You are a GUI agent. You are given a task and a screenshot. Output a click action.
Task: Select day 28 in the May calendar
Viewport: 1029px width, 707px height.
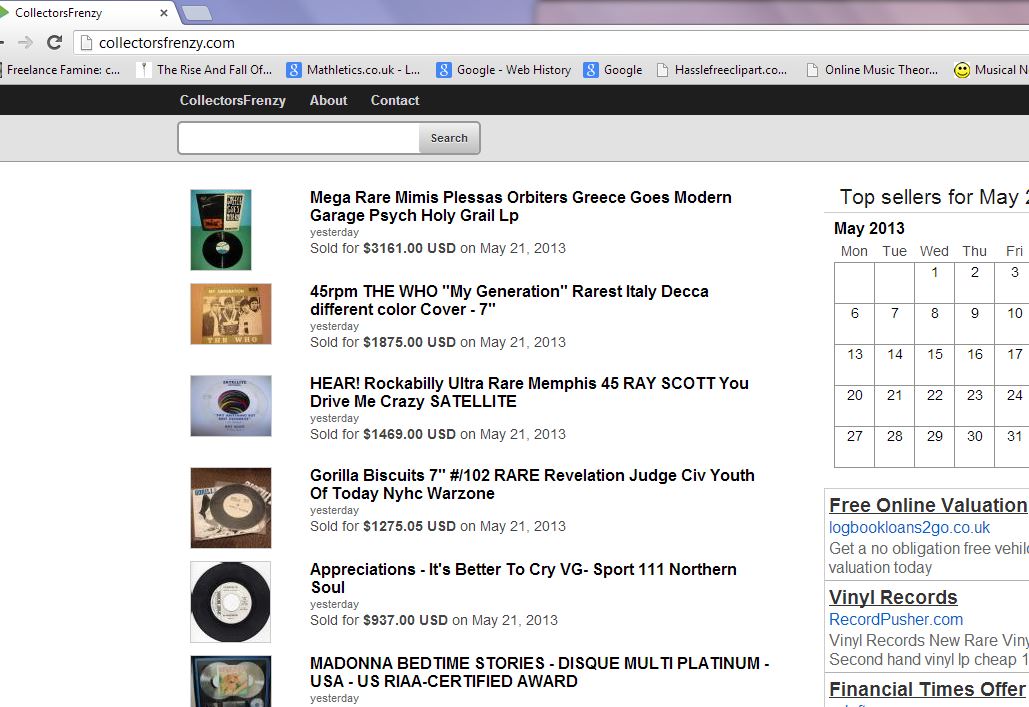click(894, 446)
